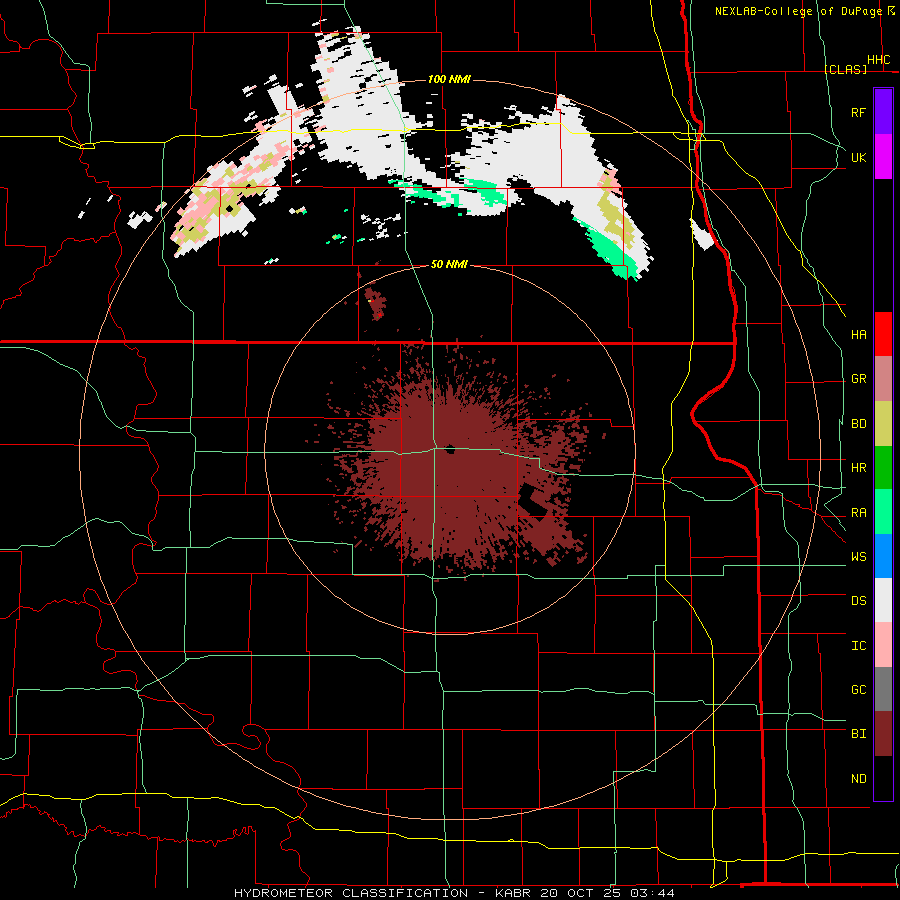Click the RA legend label
This screenshot has height=900, width=900.
pos(858,513)
